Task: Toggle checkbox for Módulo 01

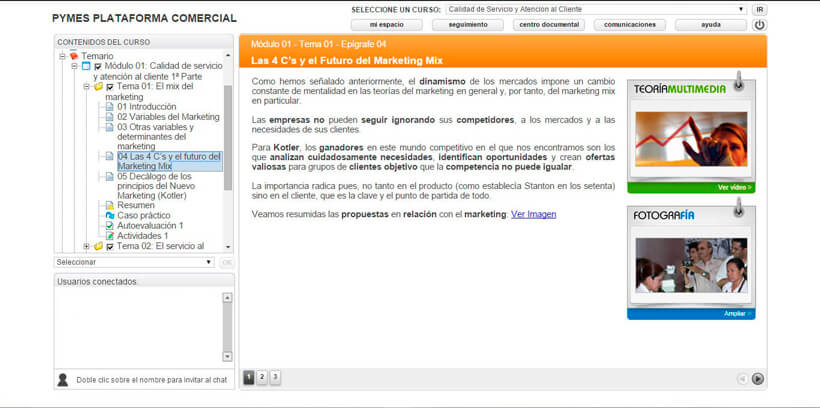Action: coord(98,66)
